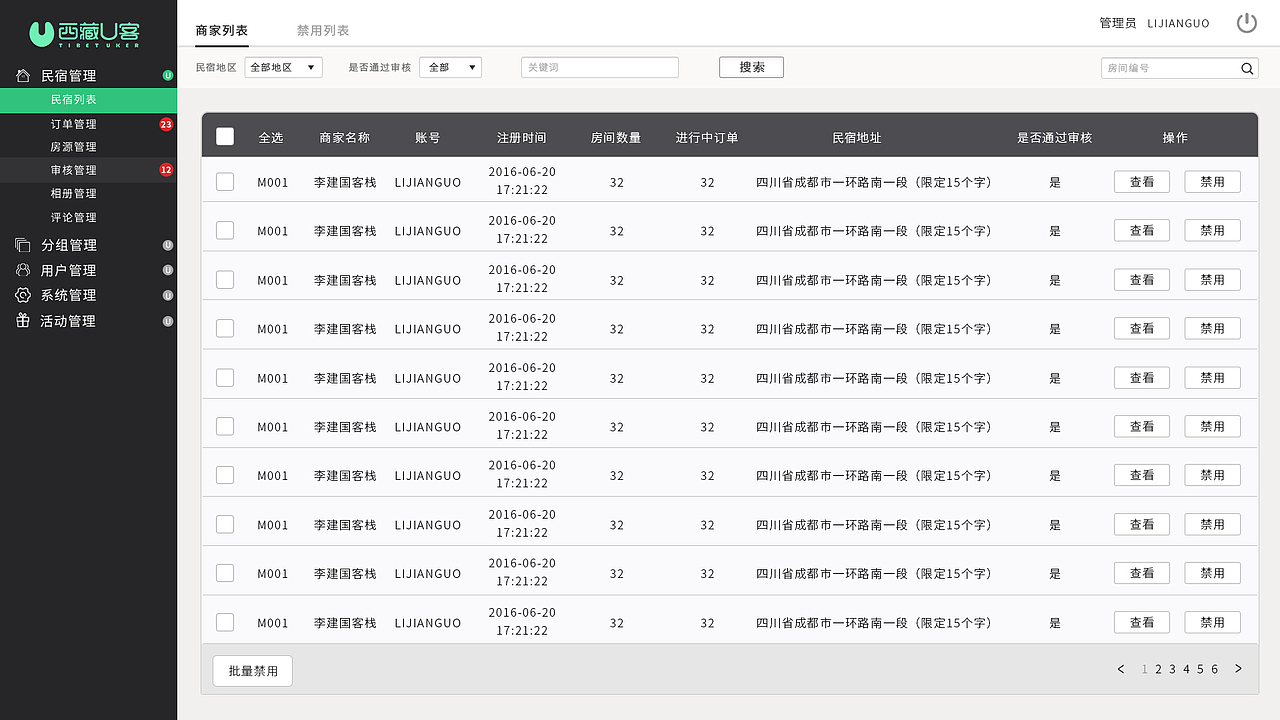Open 系统管理 via the gear icon

pos(22,294)
